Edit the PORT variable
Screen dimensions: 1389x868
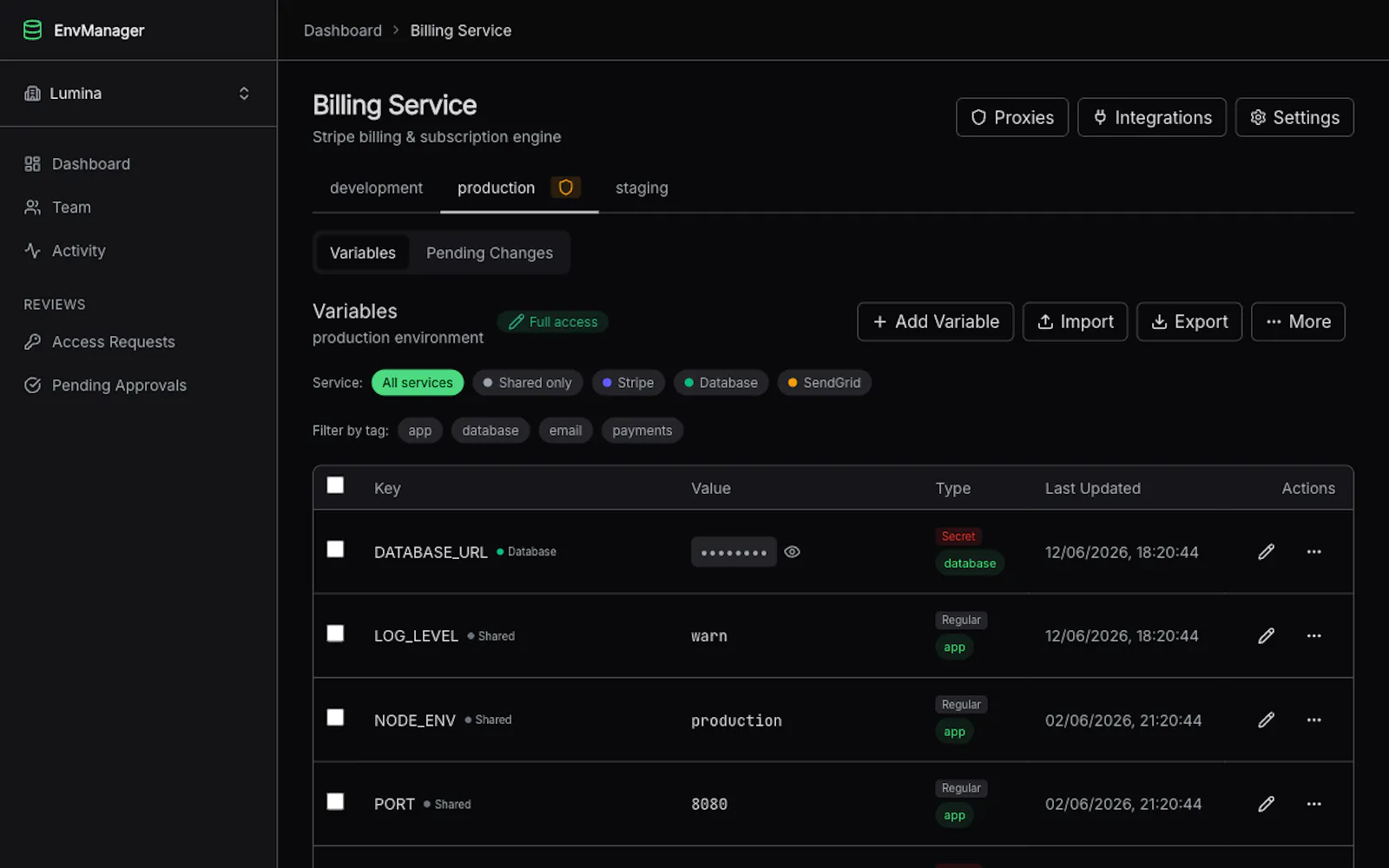[1267, 805]
